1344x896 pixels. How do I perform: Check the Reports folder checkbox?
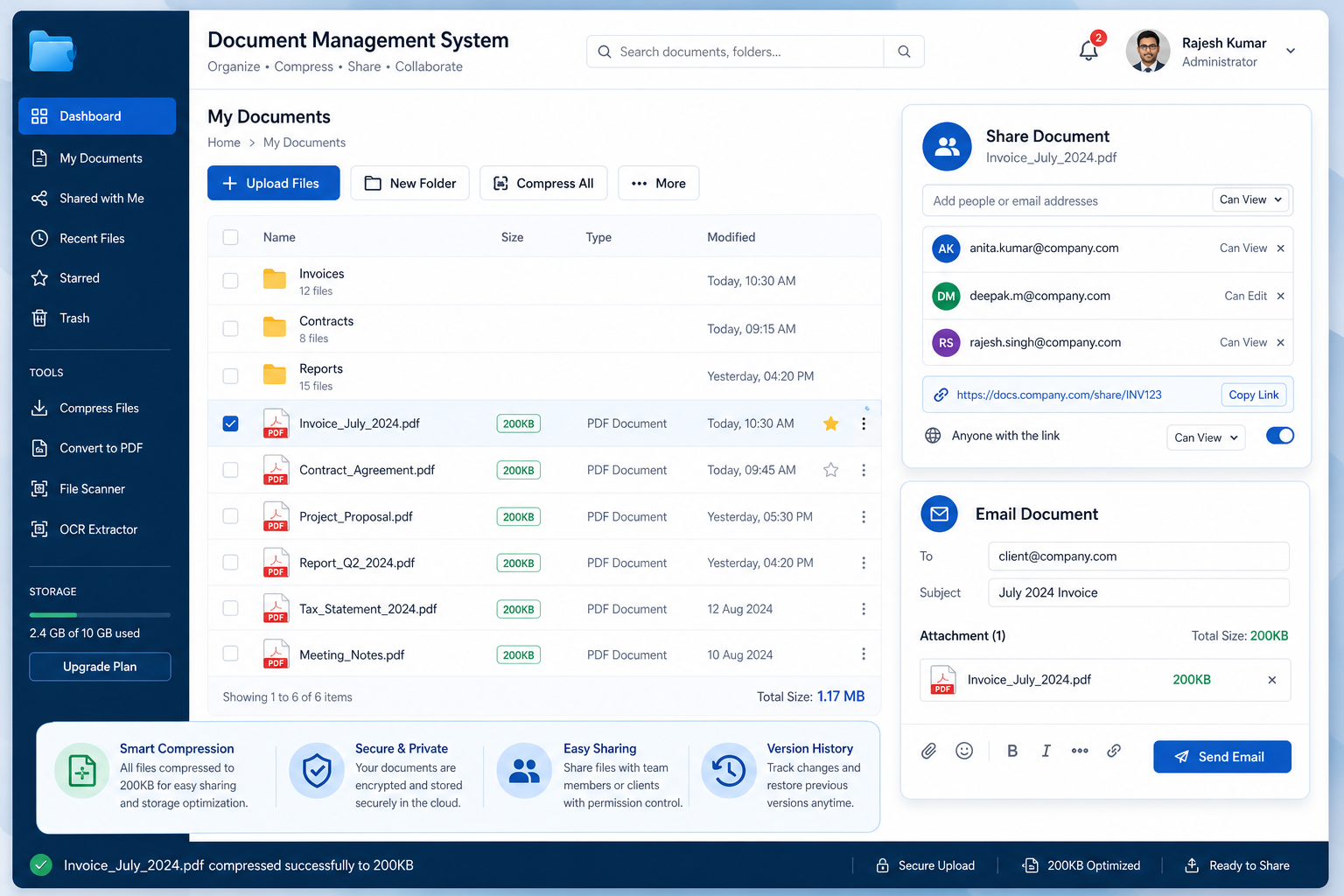pyautogui.click(x=230, y=376)
